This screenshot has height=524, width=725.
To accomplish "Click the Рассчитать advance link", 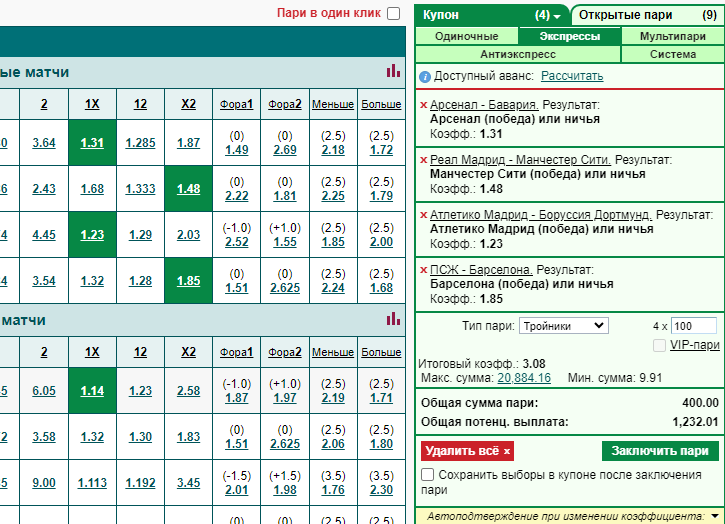I will coord(572,76).
